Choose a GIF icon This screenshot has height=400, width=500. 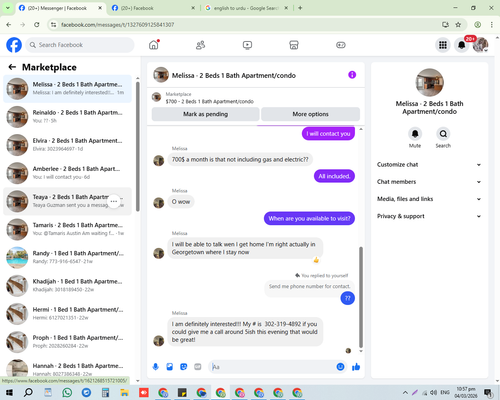pos(198,367)
